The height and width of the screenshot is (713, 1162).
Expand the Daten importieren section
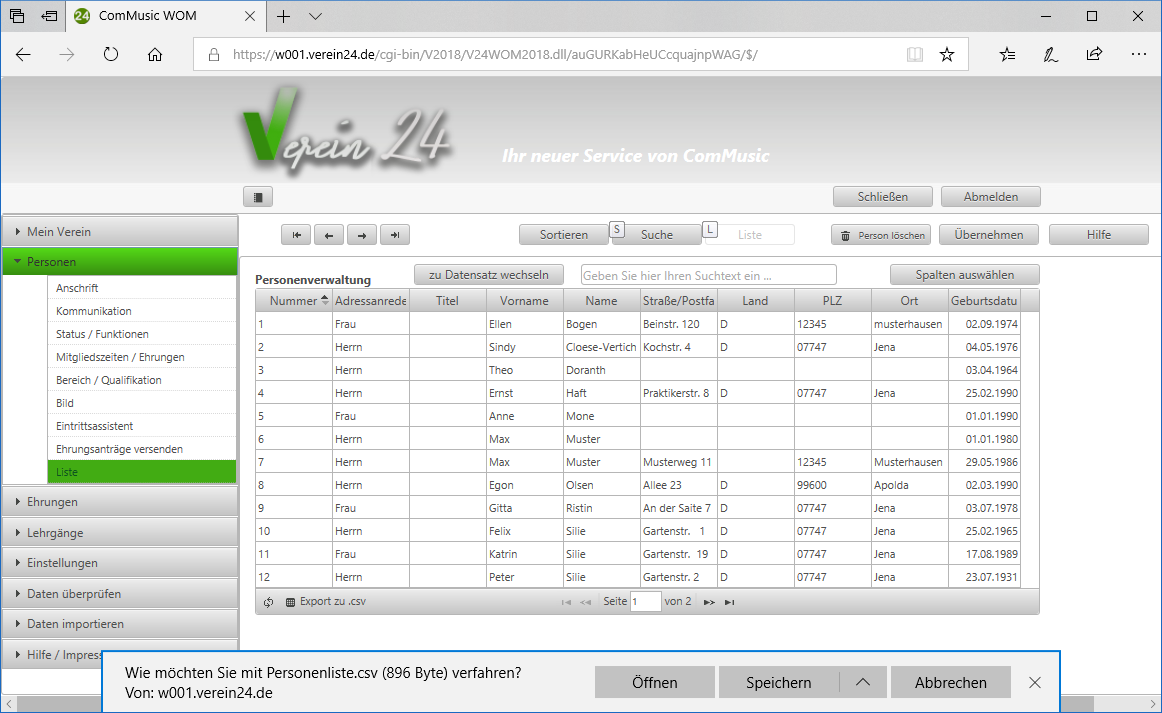pyautogui.click(x=120, y=624)
